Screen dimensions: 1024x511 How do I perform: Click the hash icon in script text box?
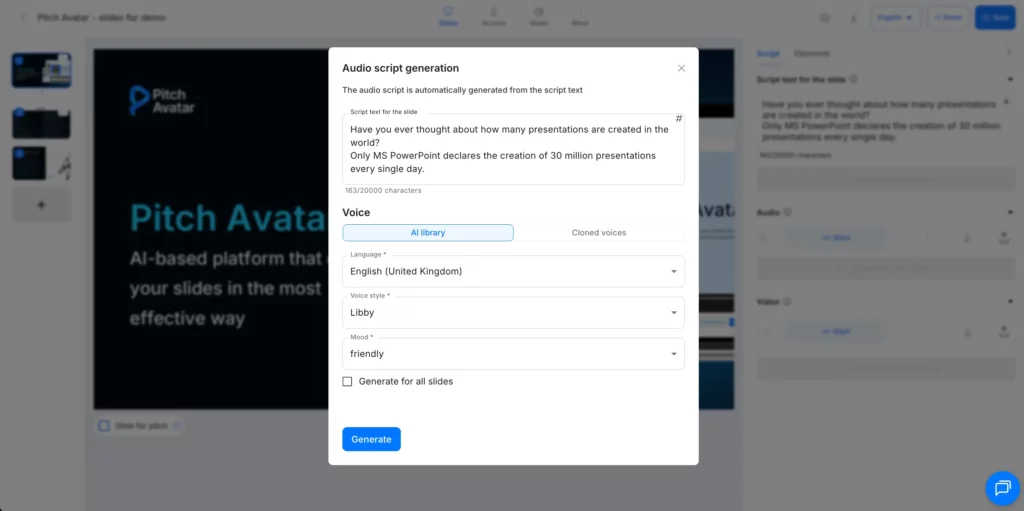[x=679, y=119]
